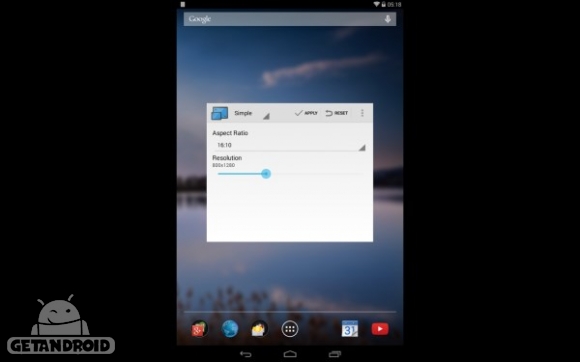Screen dimensions: 580x362
Task: Tap the Android Back navigation button
Action: pyautogui.click(x=246, y=354)
